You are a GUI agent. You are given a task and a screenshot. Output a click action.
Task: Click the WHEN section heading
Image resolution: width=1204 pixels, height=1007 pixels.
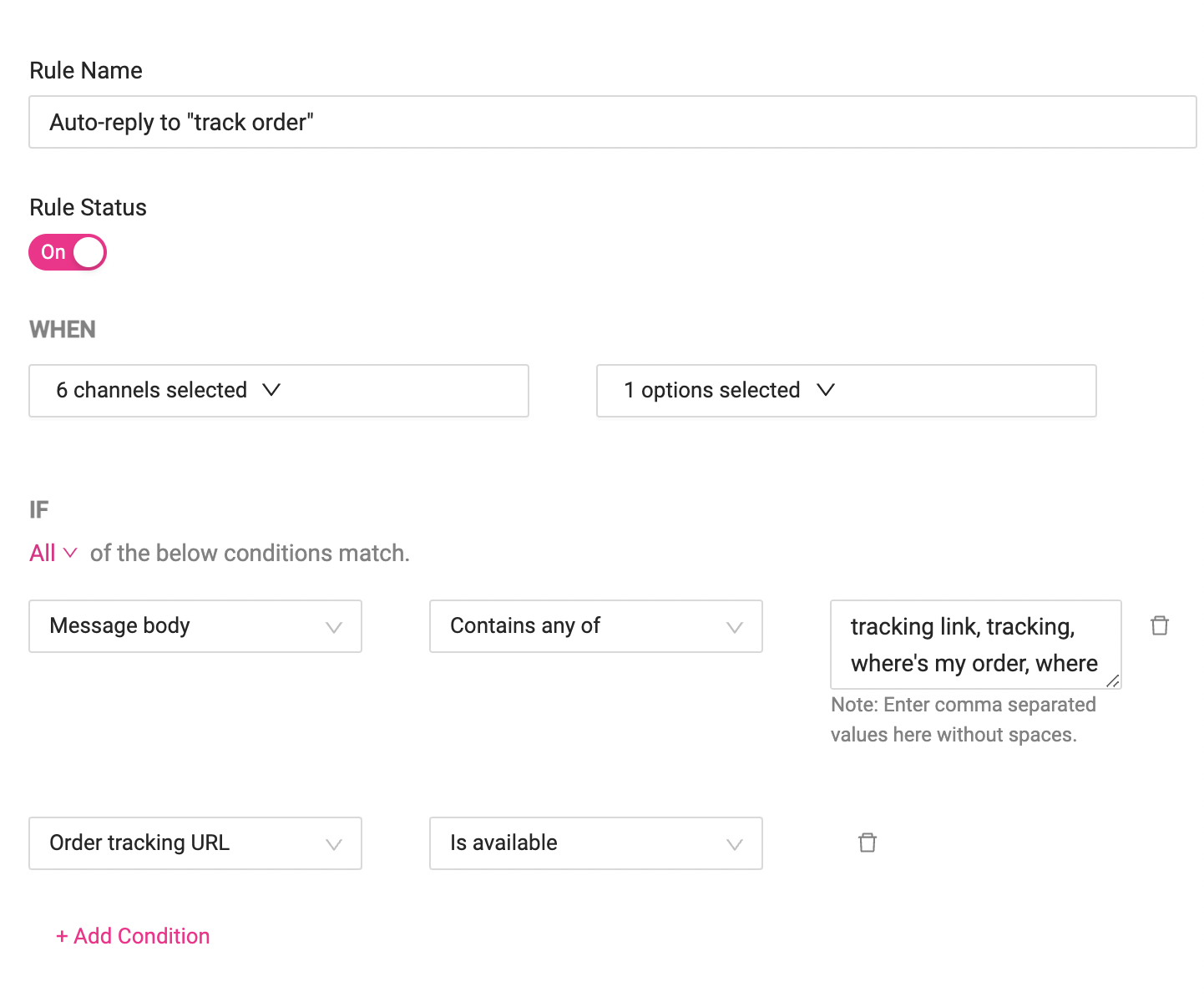pos(63,330)
